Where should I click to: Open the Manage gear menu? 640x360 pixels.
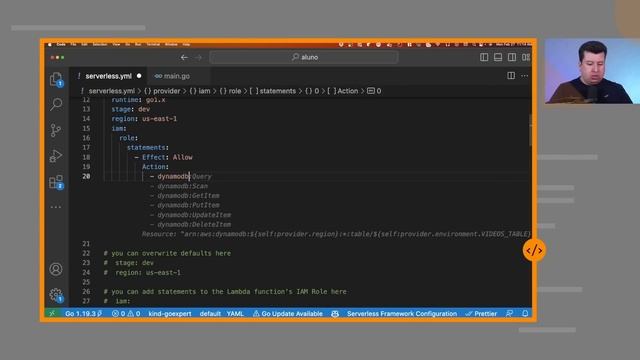coord(56,295)
